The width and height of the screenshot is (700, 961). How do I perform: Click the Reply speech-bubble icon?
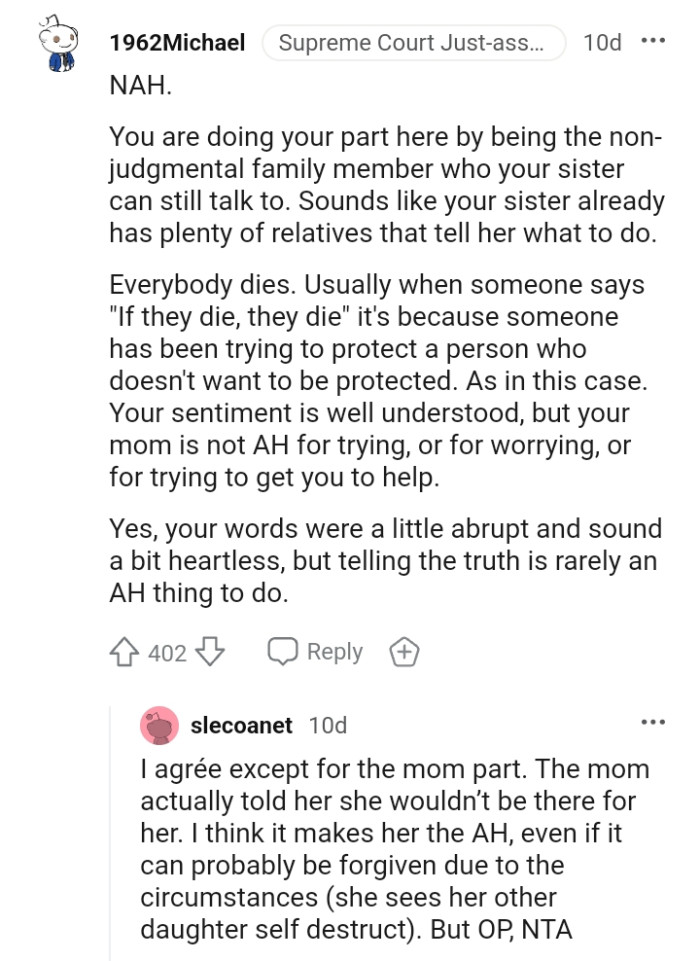click(x=284, y=652)
